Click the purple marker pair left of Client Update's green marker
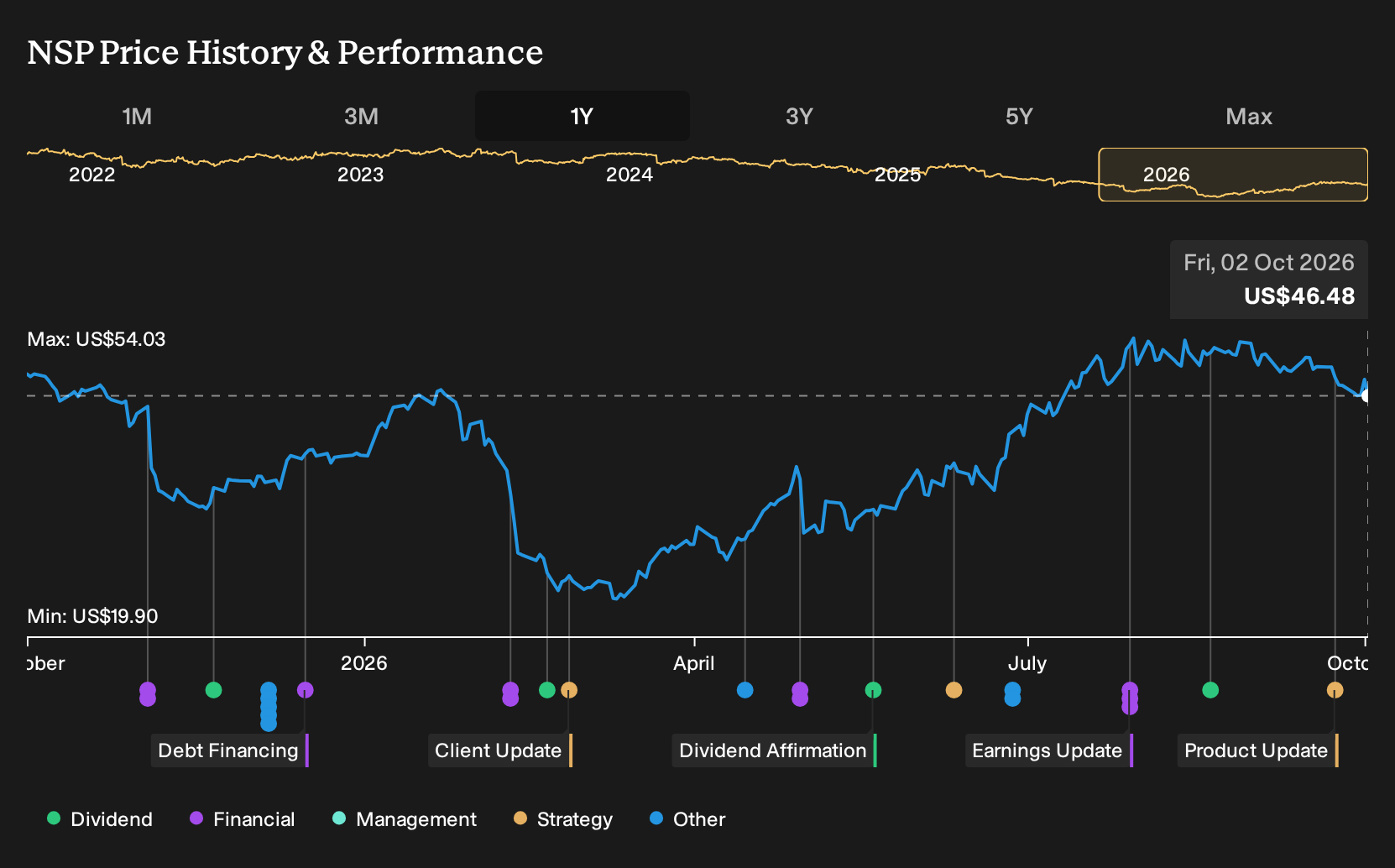1395x868 pixels. click(510, 694)
